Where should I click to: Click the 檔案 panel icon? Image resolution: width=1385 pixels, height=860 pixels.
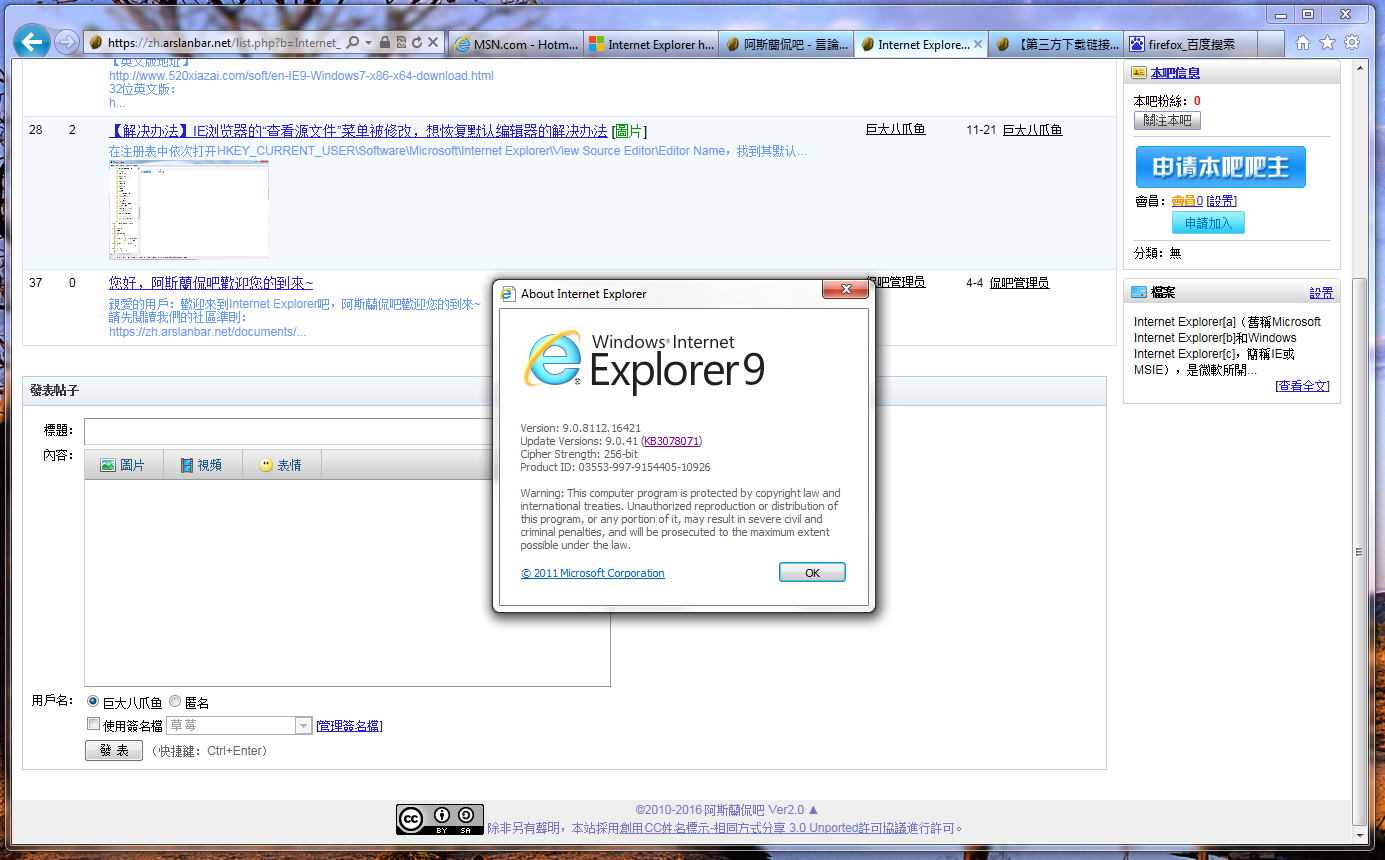point(1139,292)
